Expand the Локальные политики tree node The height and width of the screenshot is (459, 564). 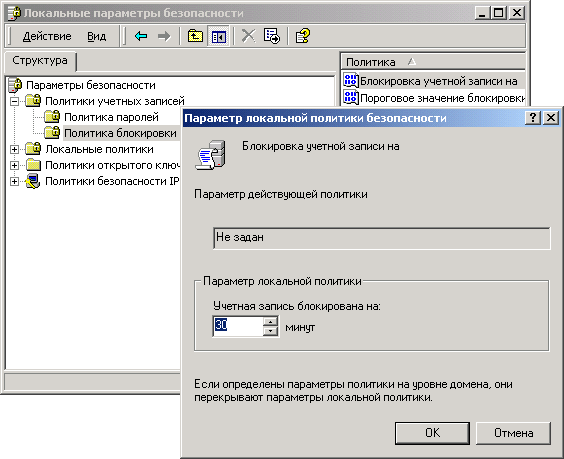click(14, 149)
